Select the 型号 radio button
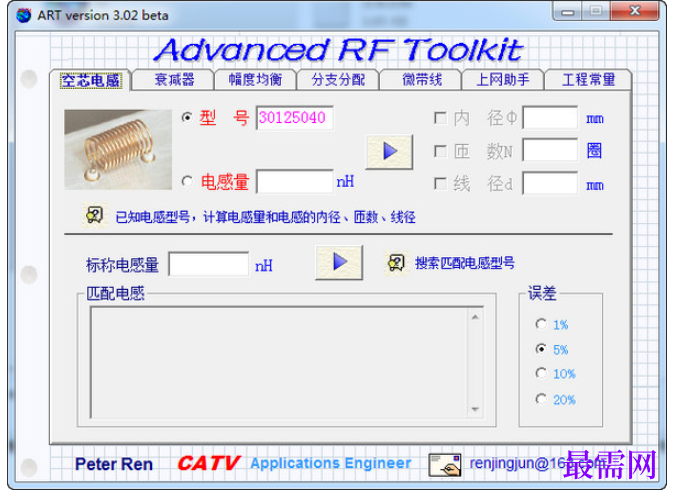The image size is (675, 496). click(187, 117)
